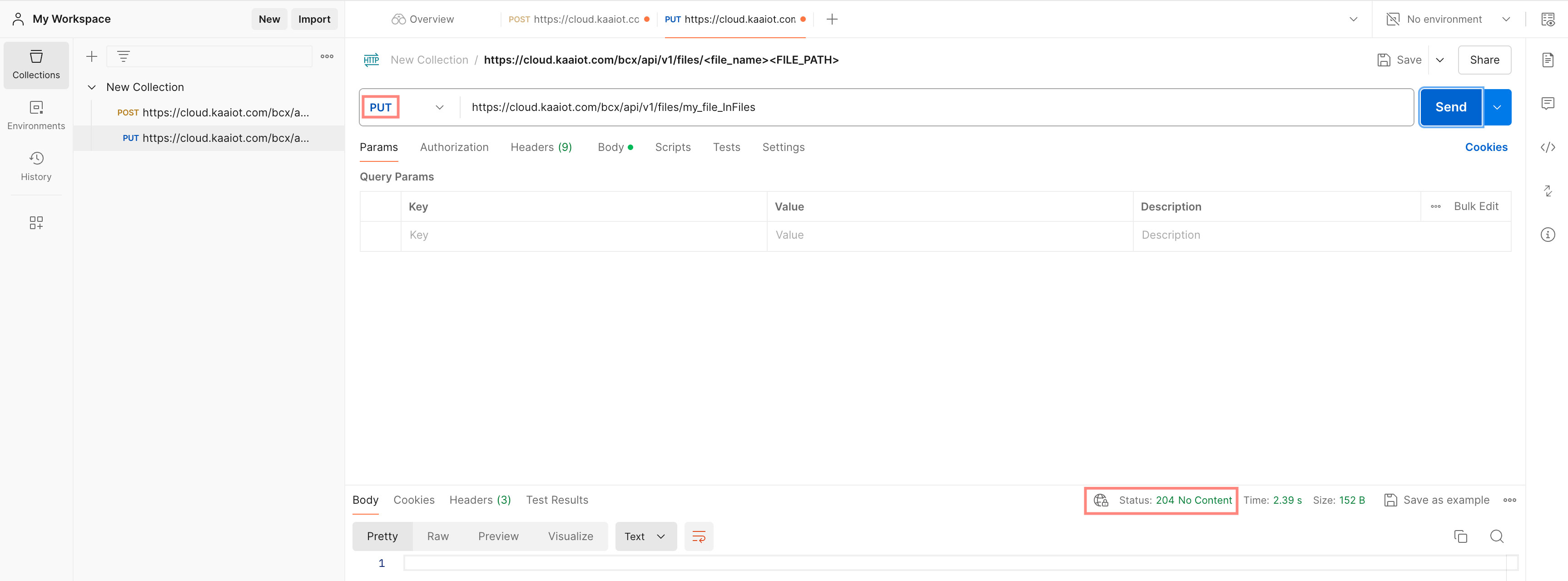Open the documentation icon in right sidebar

(1547, 60)
